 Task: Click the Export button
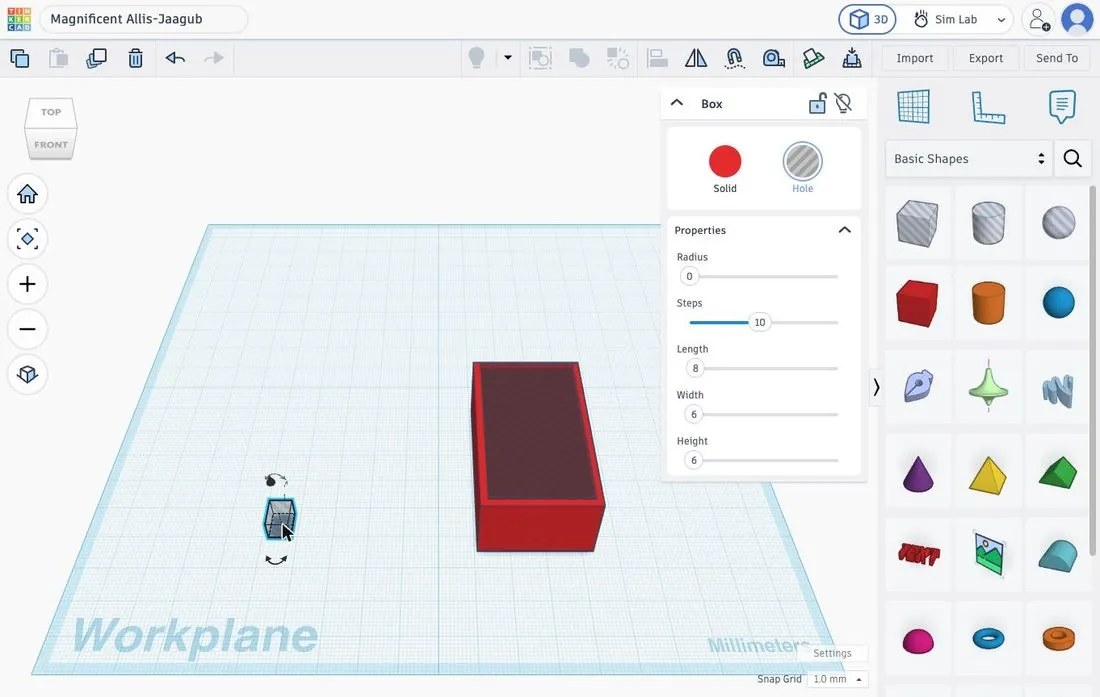(x=986, y=58)
